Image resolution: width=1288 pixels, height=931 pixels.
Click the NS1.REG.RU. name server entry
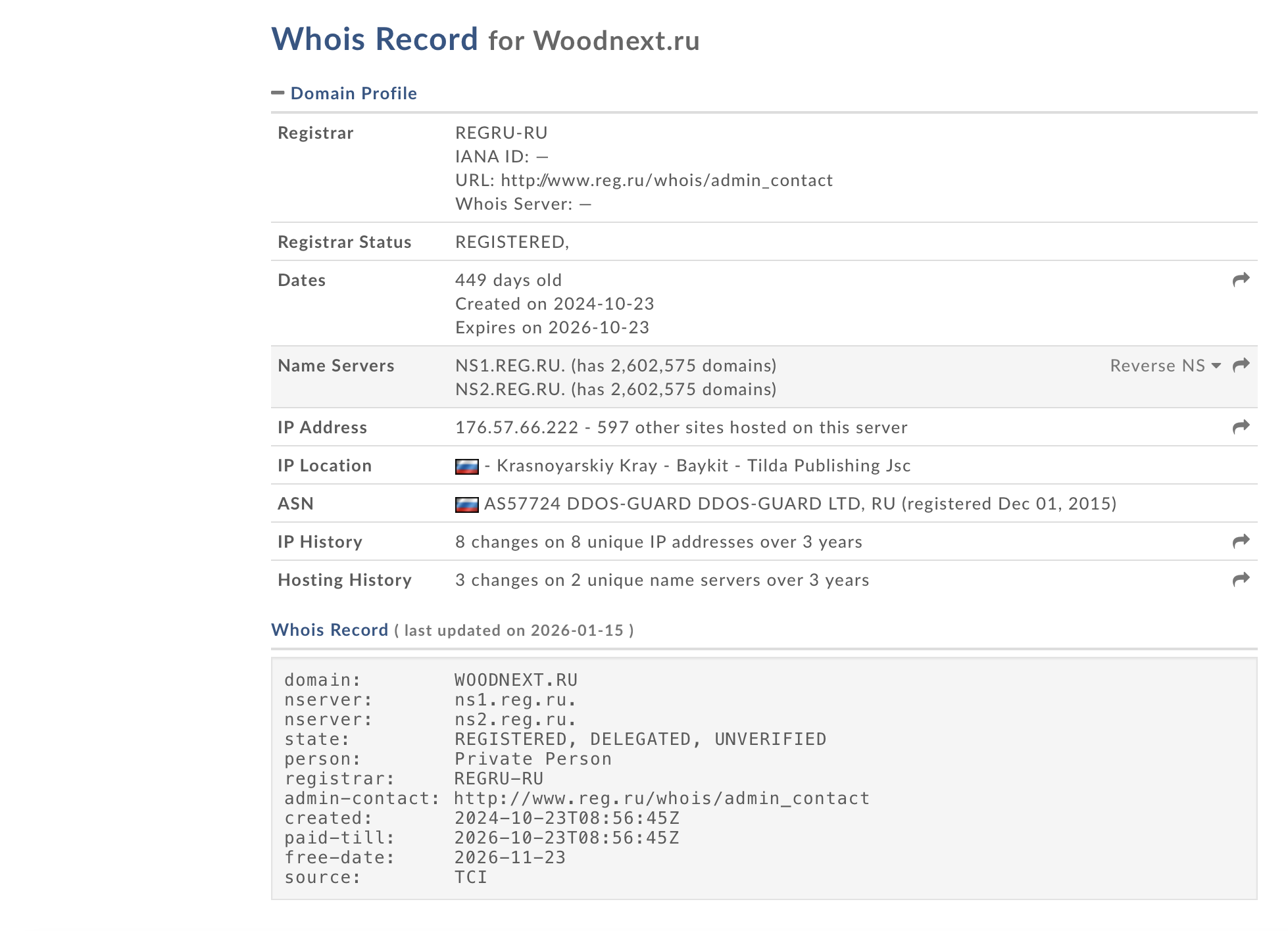pyautogui.click(x=510, y=366)
